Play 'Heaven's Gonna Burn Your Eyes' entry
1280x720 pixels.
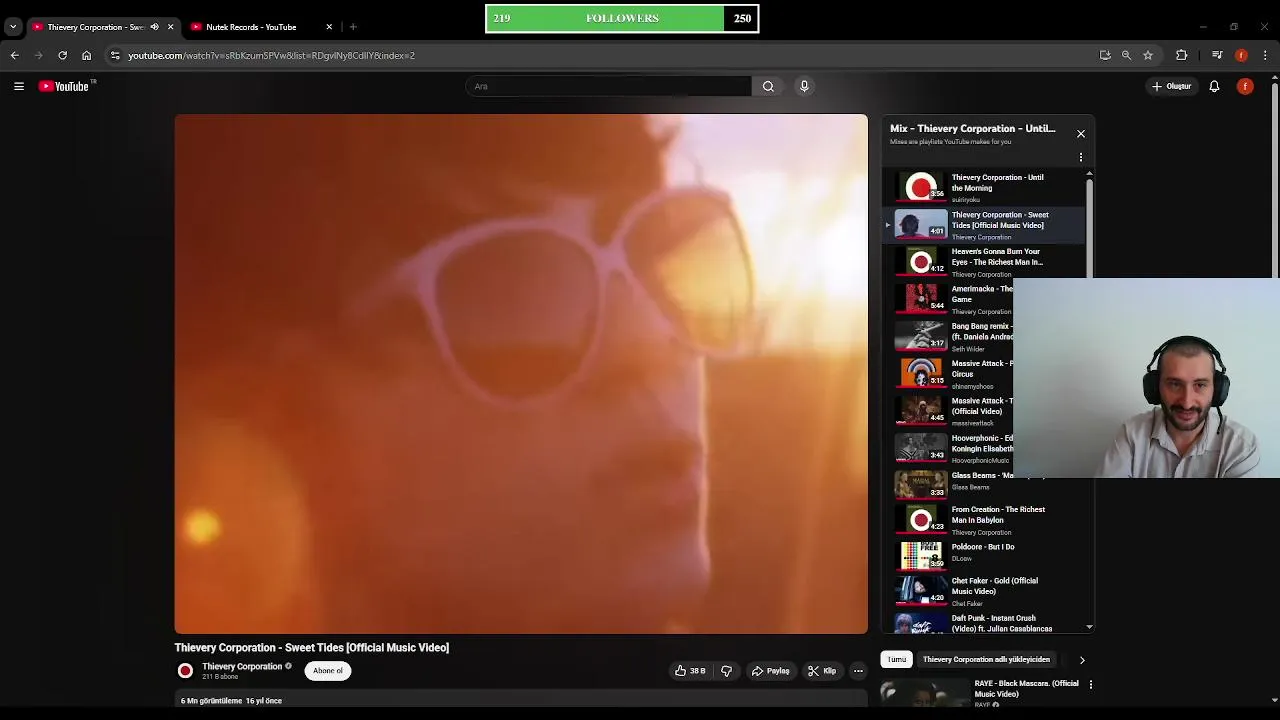point(982,262)
